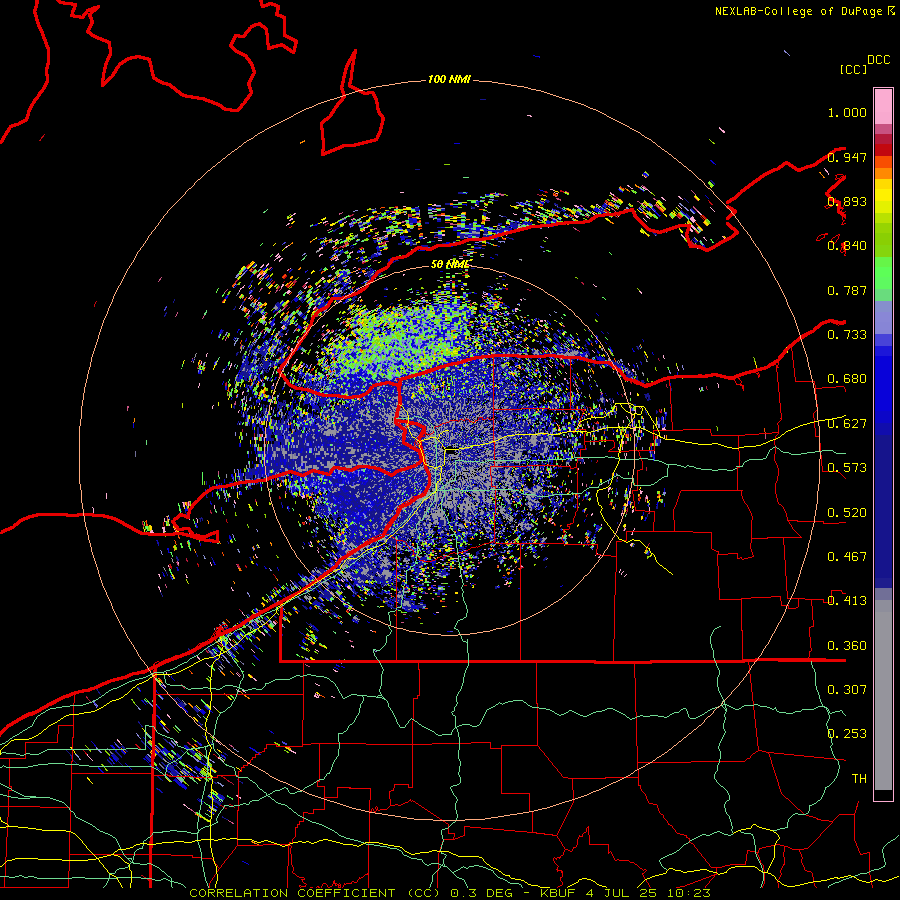Click the 0.307 scale value

[847, 690]
